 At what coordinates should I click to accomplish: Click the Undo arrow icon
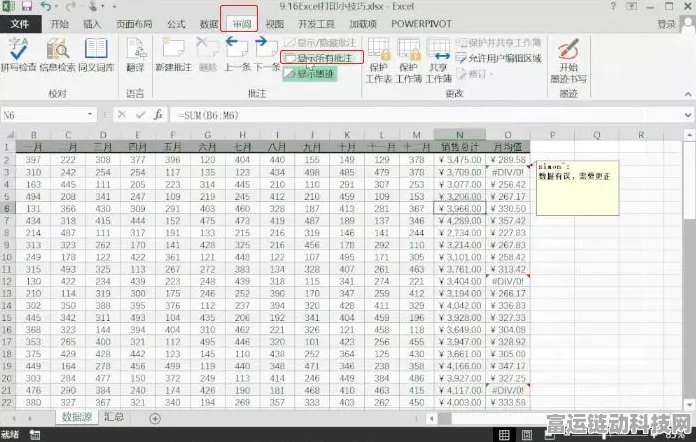click(46, 6)
